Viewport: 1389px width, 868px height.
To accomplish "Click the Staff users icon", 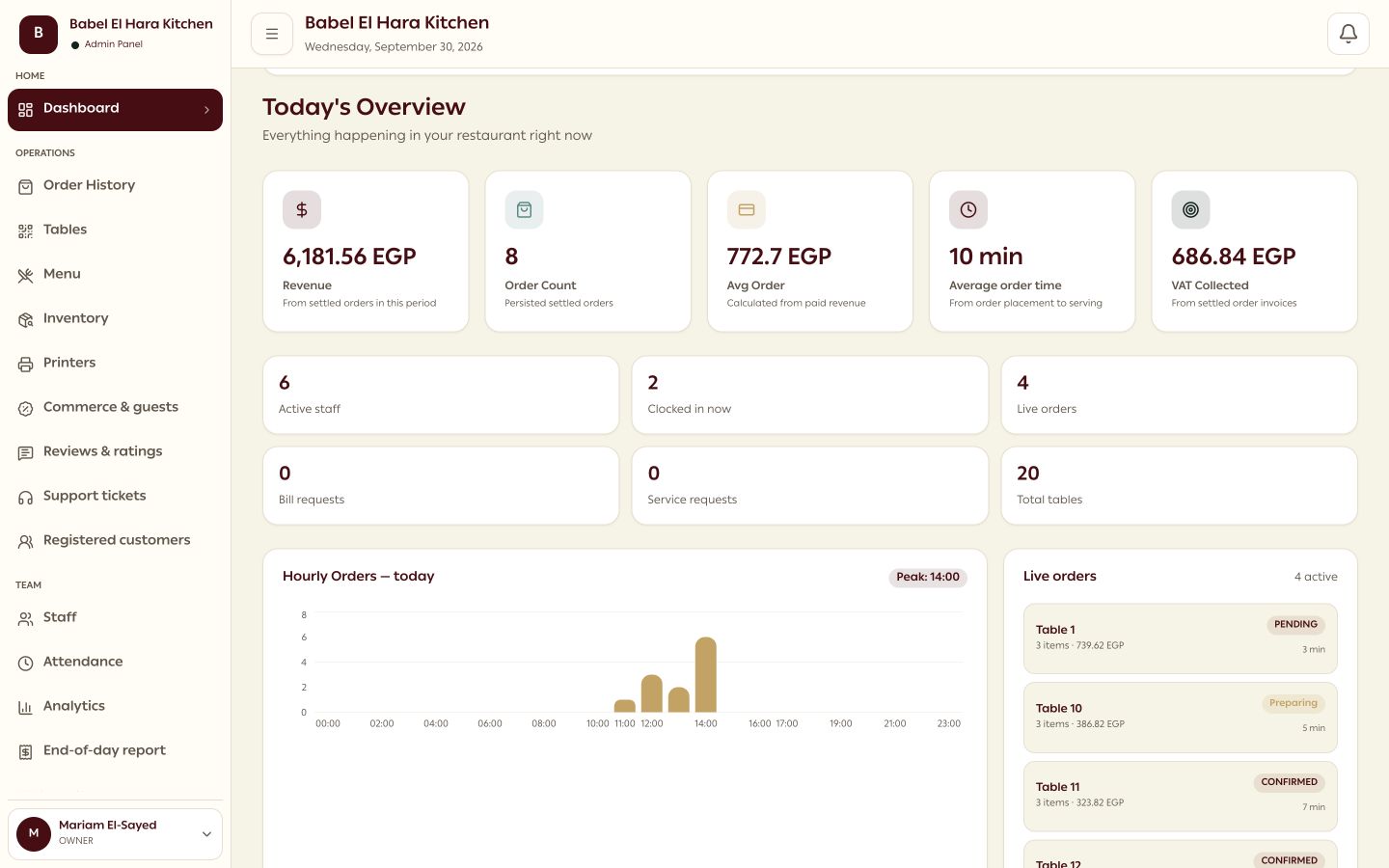I will (x=26, y=619).
